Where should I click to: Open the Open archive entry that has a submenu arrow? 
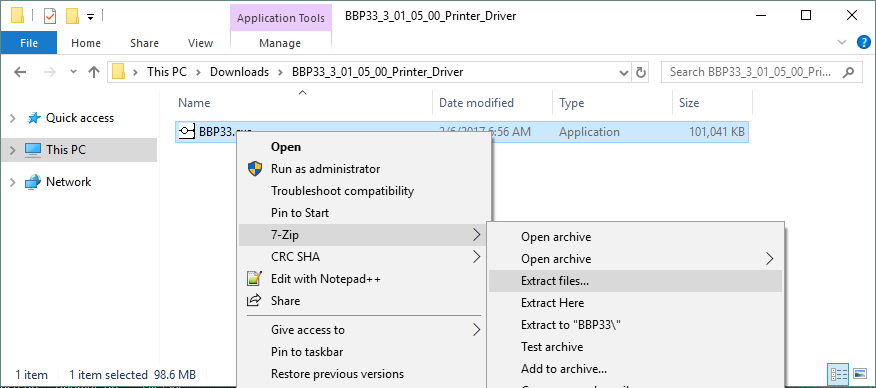(x=635, y=259)
